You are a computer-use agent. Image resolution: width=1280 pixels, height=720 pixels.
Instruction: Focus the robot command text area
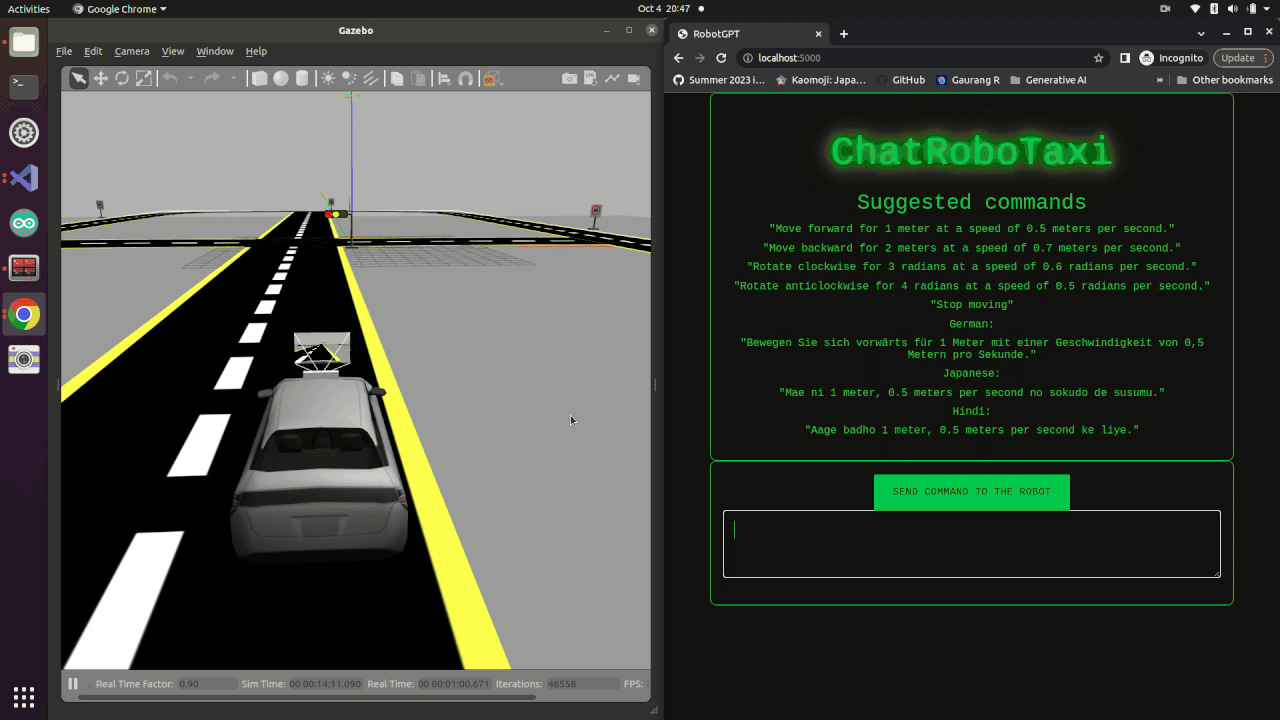point(972,544)
